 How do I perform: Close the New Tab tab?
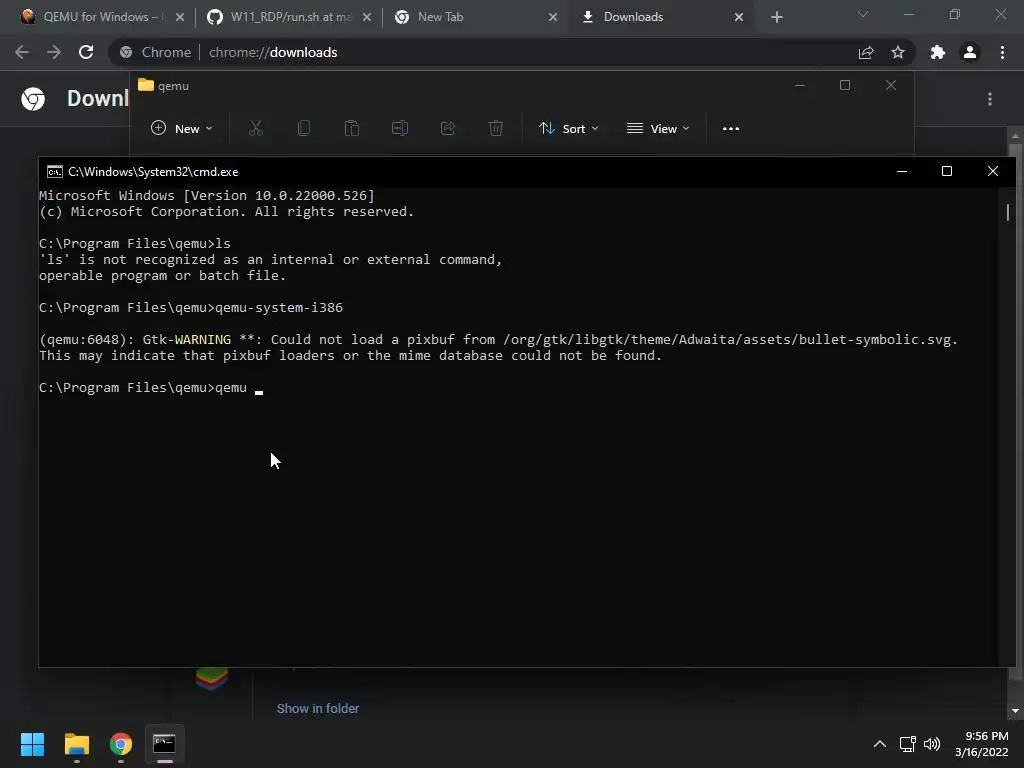pyautogui.click(x=552, y=17)
